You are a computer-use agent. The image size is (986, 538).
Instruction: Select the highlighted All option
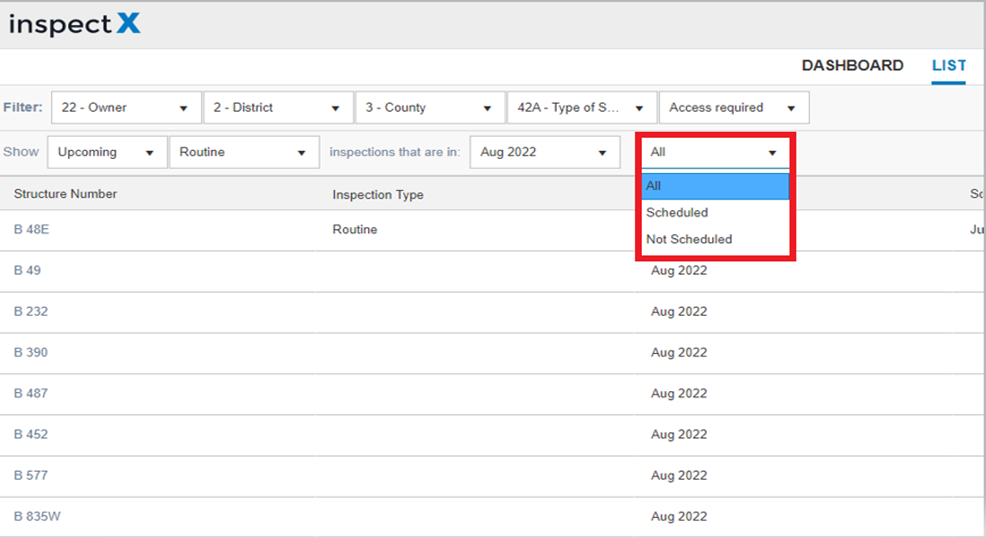[715, 186]
